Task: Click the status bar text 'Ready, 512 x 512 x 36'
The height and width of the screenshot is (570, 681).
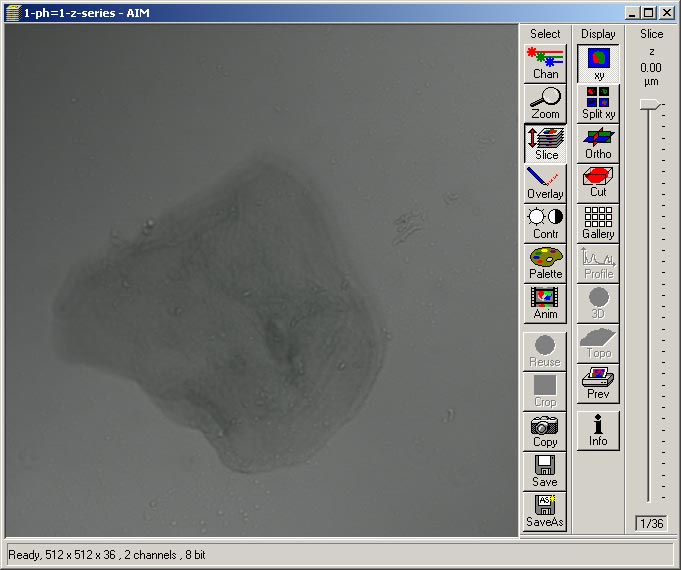Action: 62,555
